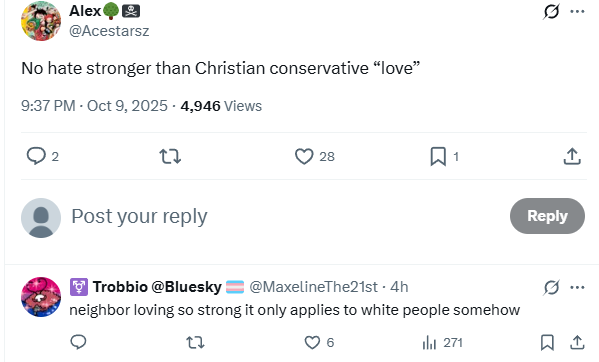The height and width of the screenshot is (362, 599).
Task: Share Alex's post via share icon
Action: (572, 156)
